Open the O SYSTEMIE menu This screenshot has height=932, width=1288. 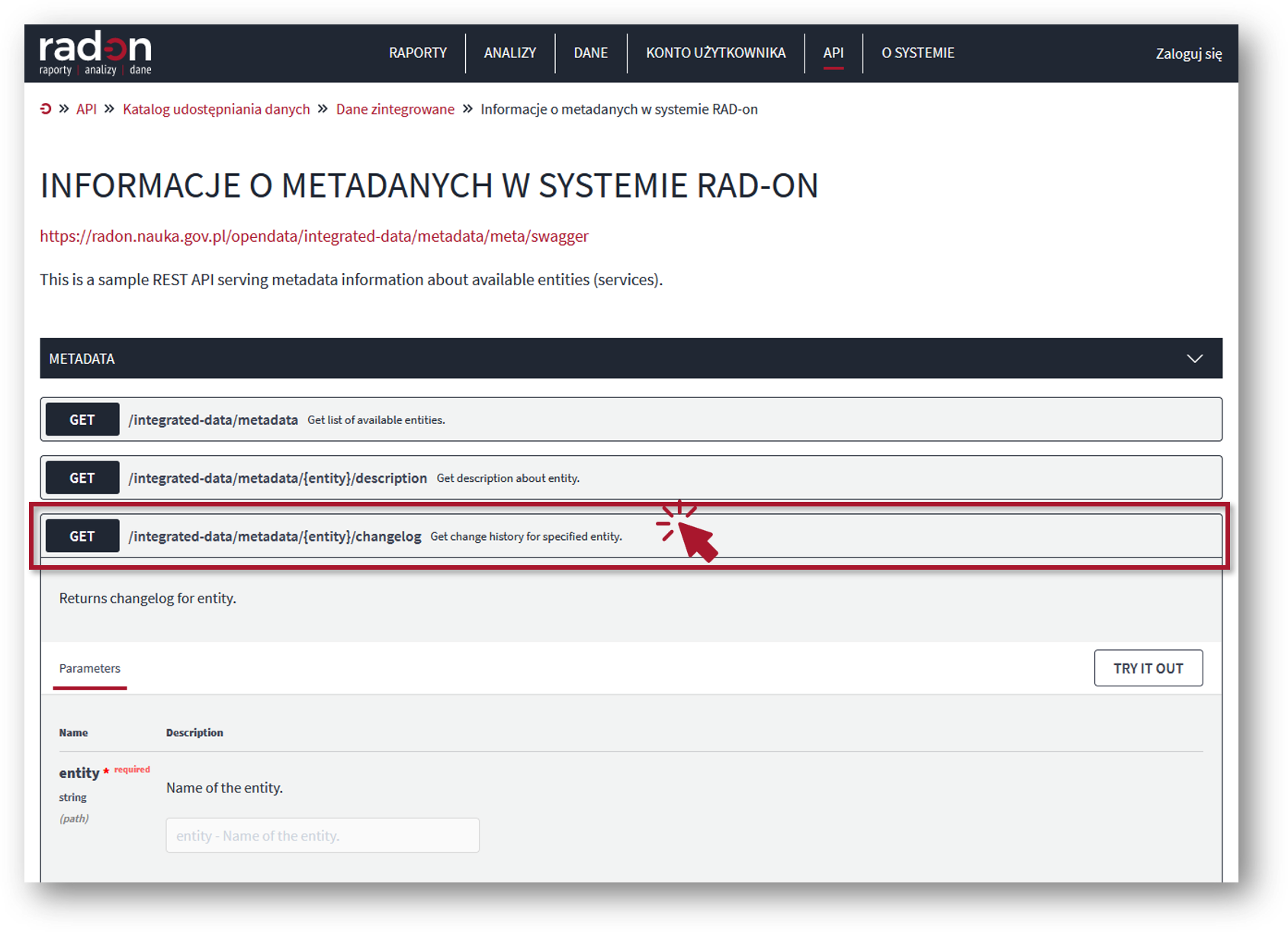coord(918,53)
